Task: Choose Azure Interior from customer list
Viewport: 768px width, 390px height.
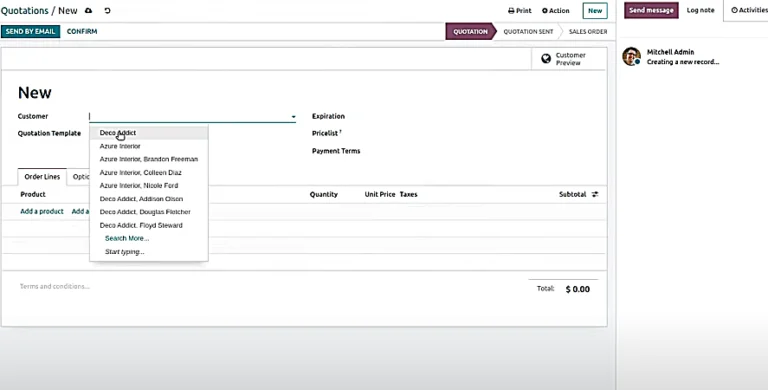Action: tap(149, 146)
